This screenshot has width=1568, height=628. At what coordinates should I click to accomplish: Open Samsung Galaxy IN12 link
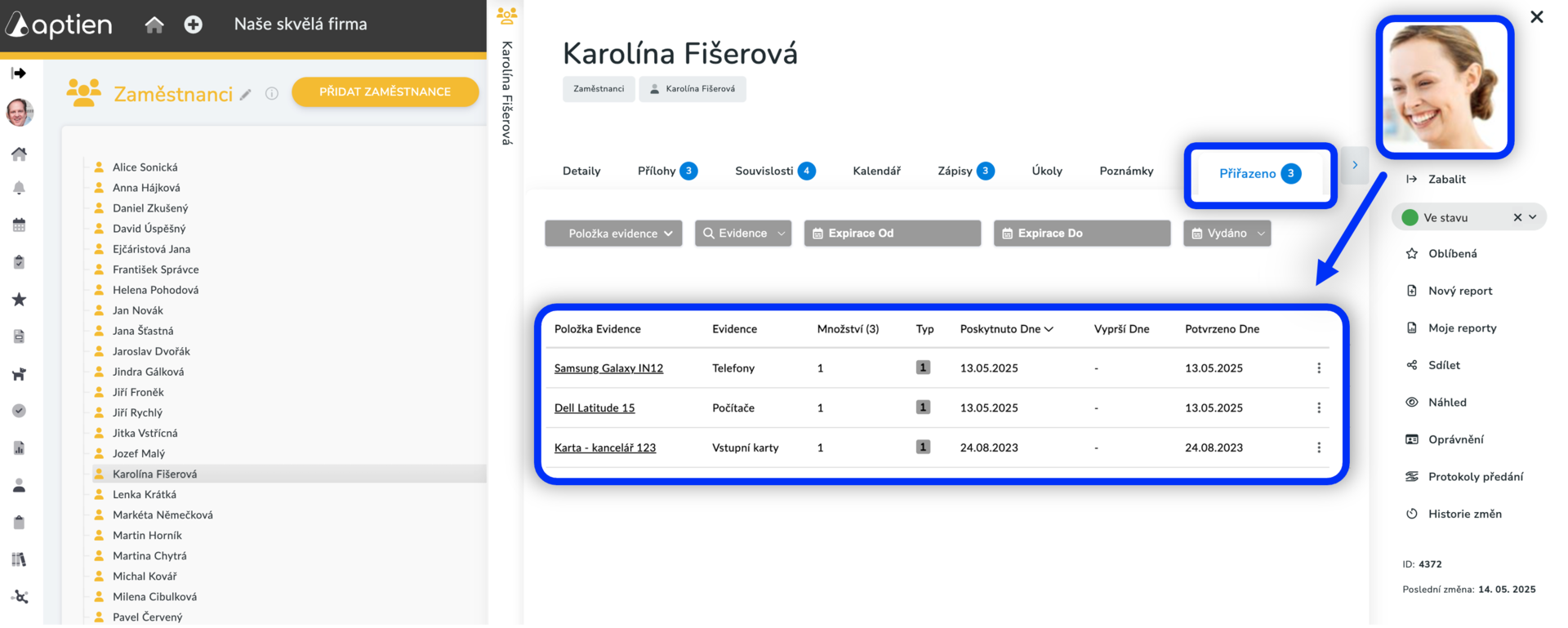608,368
